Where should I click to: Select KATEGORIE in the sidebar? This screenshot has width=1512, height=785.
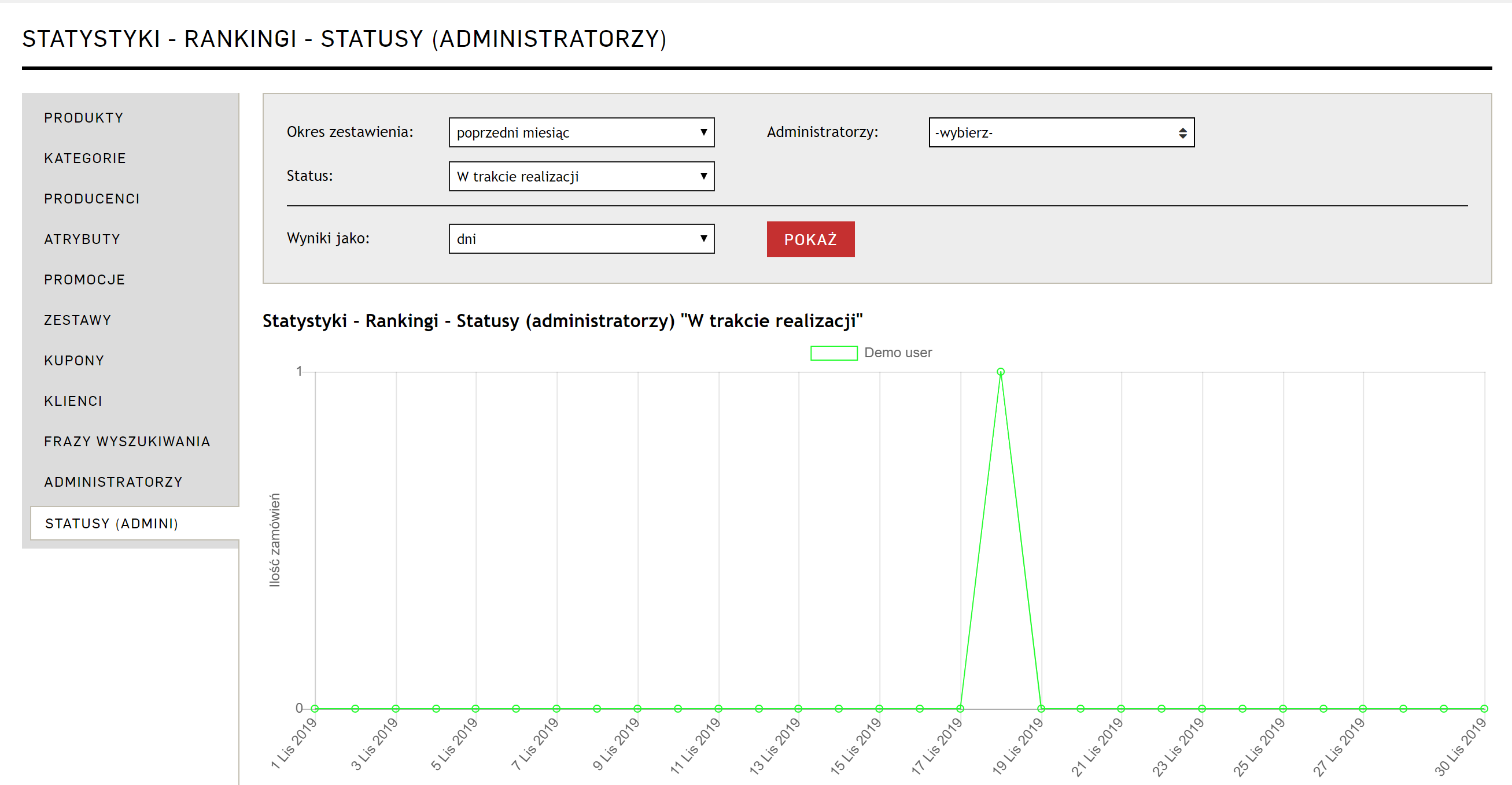click(85, 158)
